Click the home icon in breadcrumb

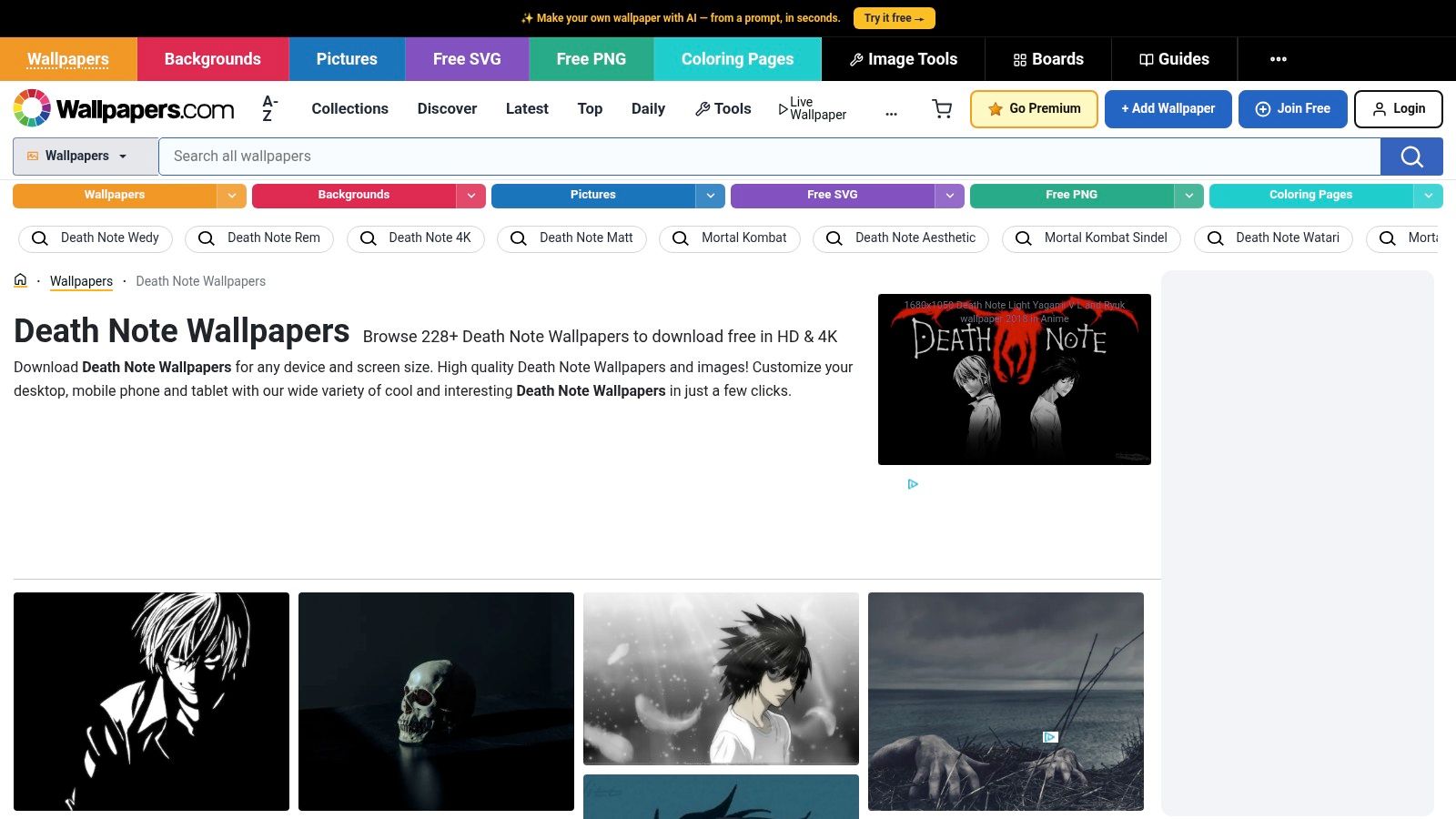click(x=21, y=280)
